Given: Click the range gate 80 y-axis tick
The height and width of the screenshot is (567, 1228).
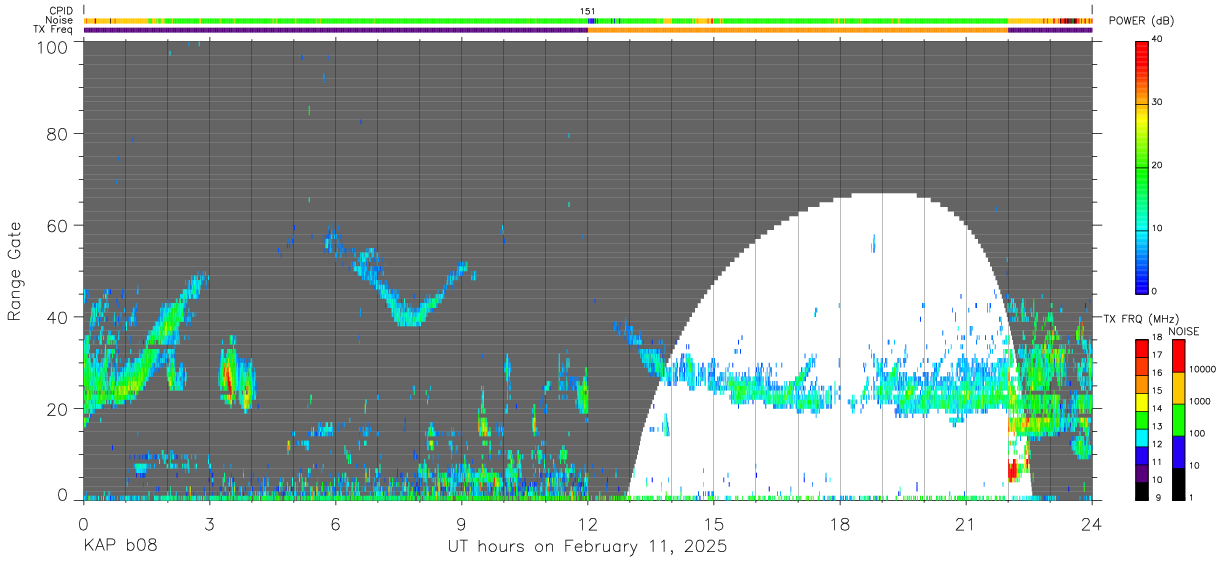Looking at the screenshot, I should (57, 133).
